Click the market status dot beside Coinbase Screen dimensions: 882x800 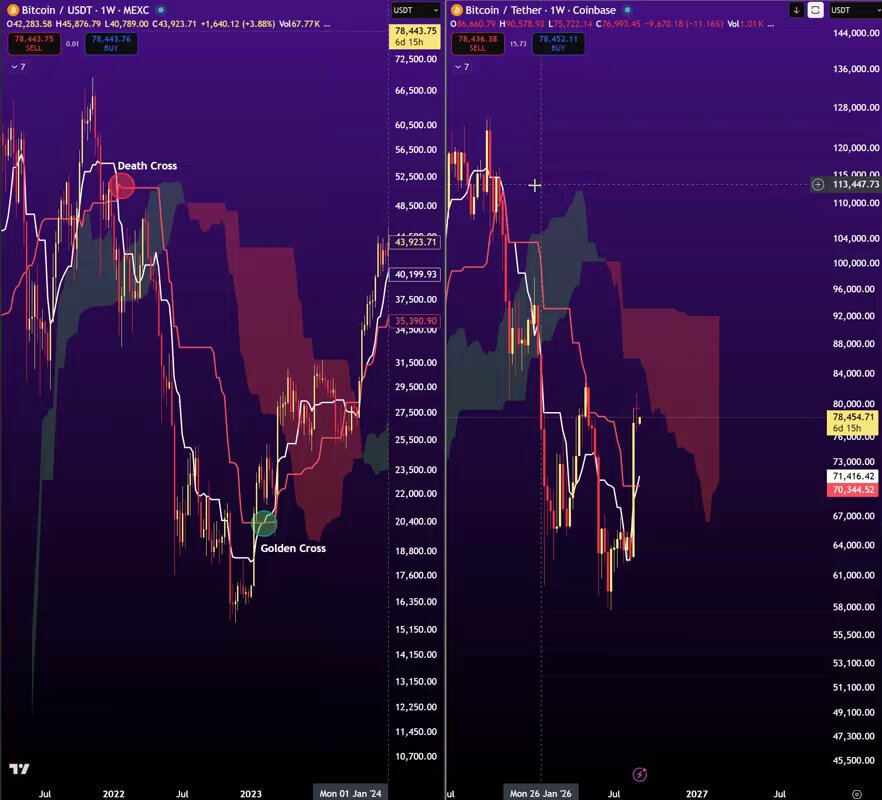(627, 10)
